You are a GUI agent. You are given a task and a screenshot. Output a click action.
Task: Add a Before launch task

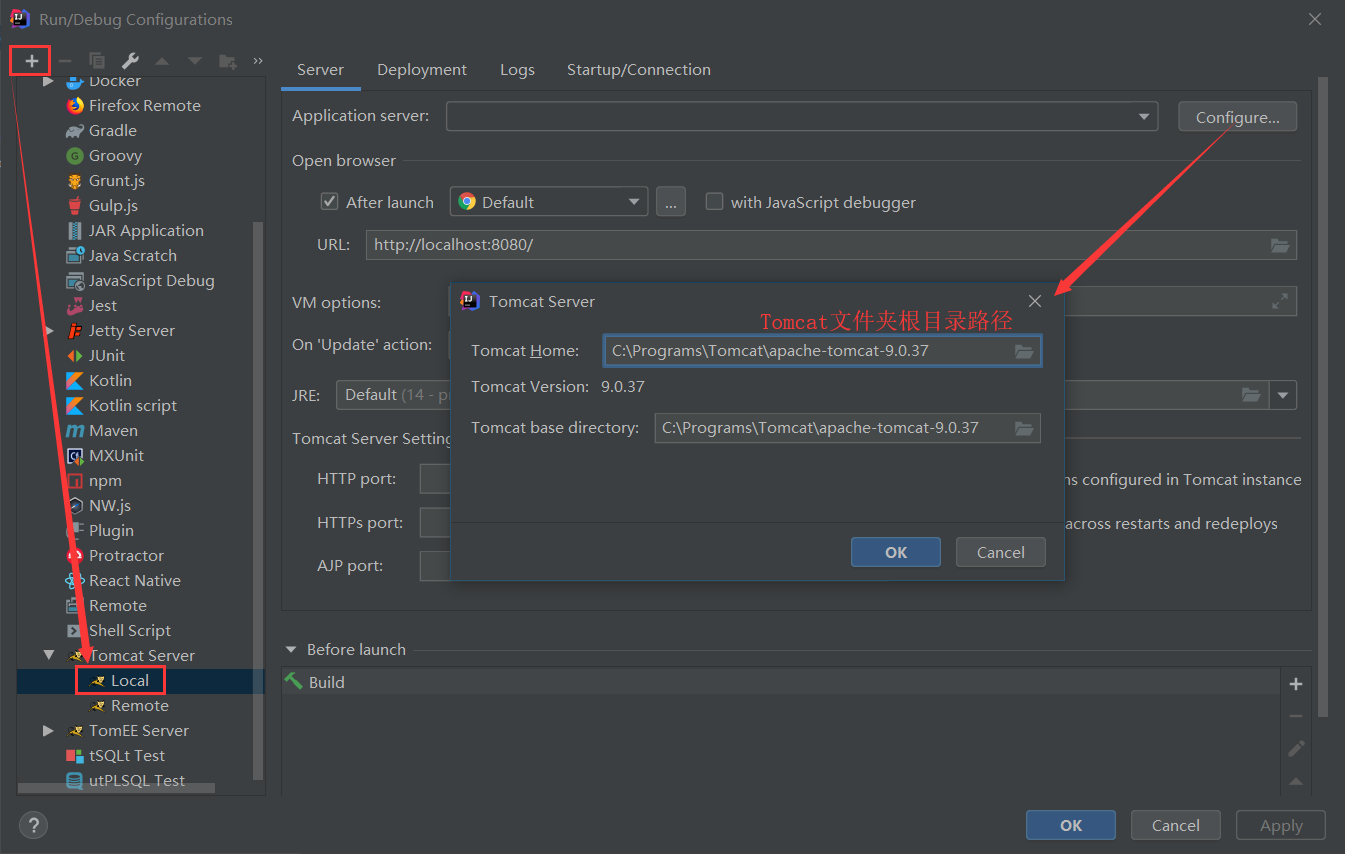tap(1296, 684)
